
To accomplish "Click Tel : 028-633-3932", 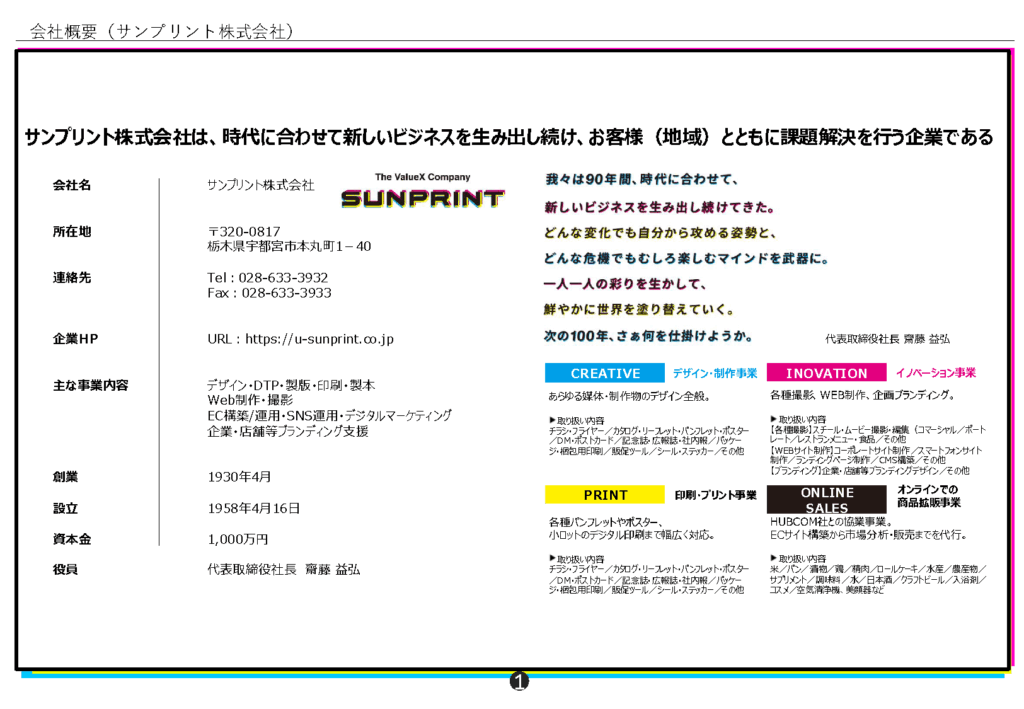I will point(268,278).
